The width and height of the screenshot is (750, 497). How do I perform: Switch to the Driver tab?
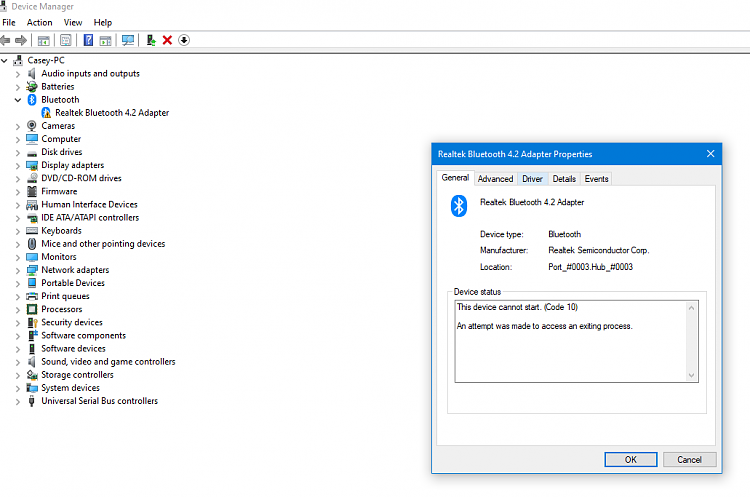[x=532, y=179]
